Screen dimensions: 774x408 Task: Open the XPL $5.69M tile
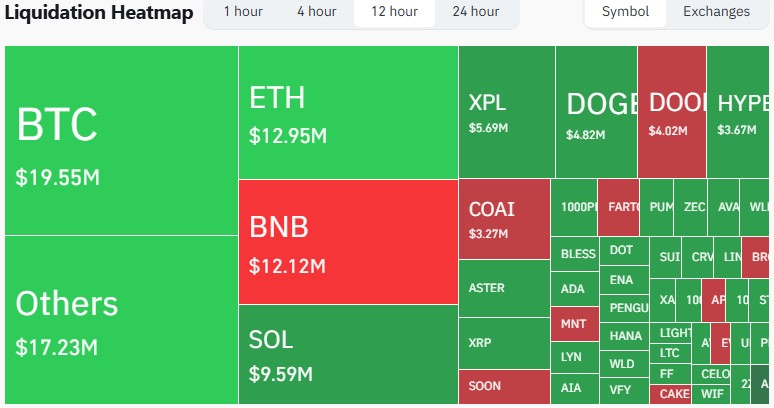click(507, 112)
